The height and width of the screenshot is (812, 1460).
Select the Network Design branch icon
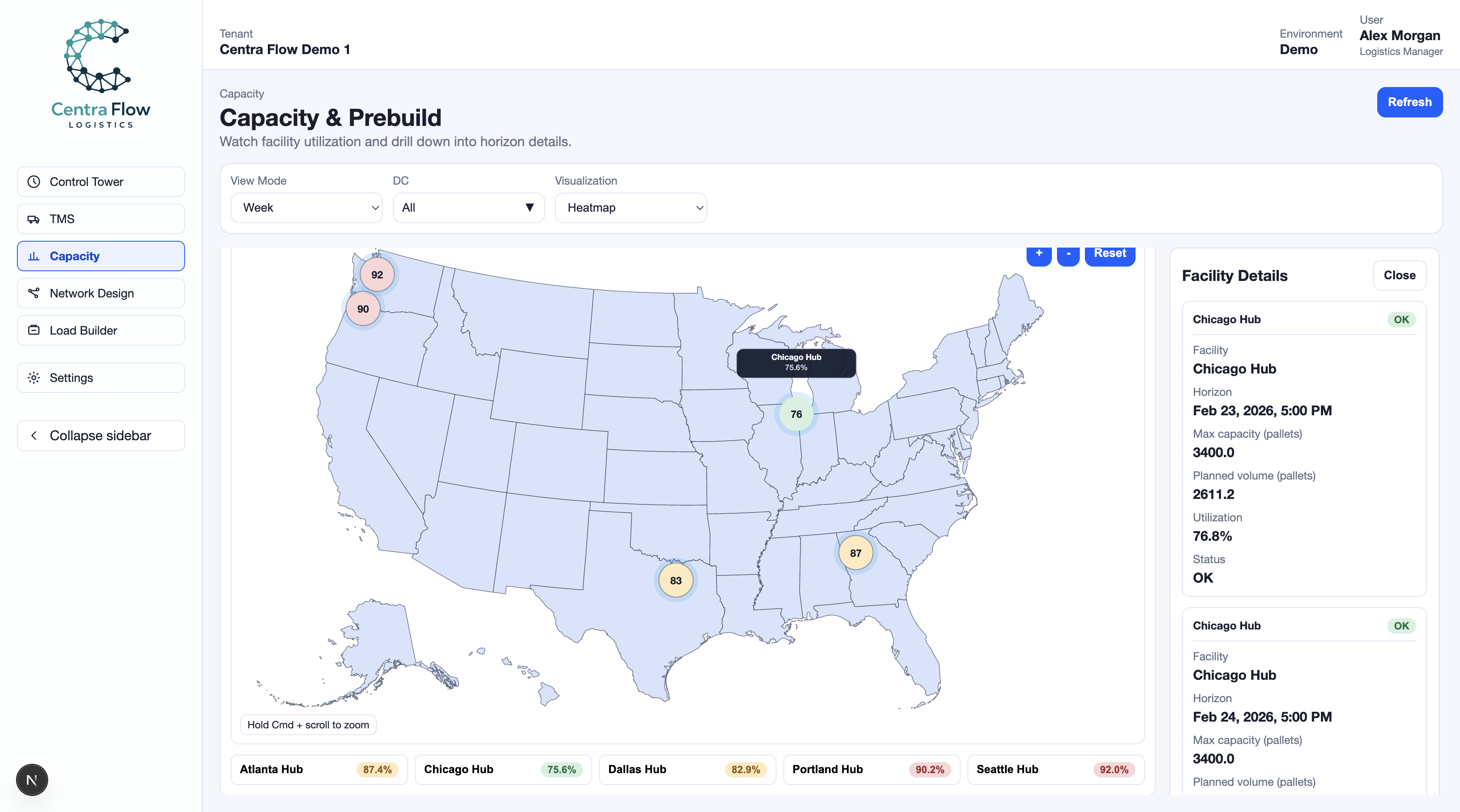(x=33, y=293)
